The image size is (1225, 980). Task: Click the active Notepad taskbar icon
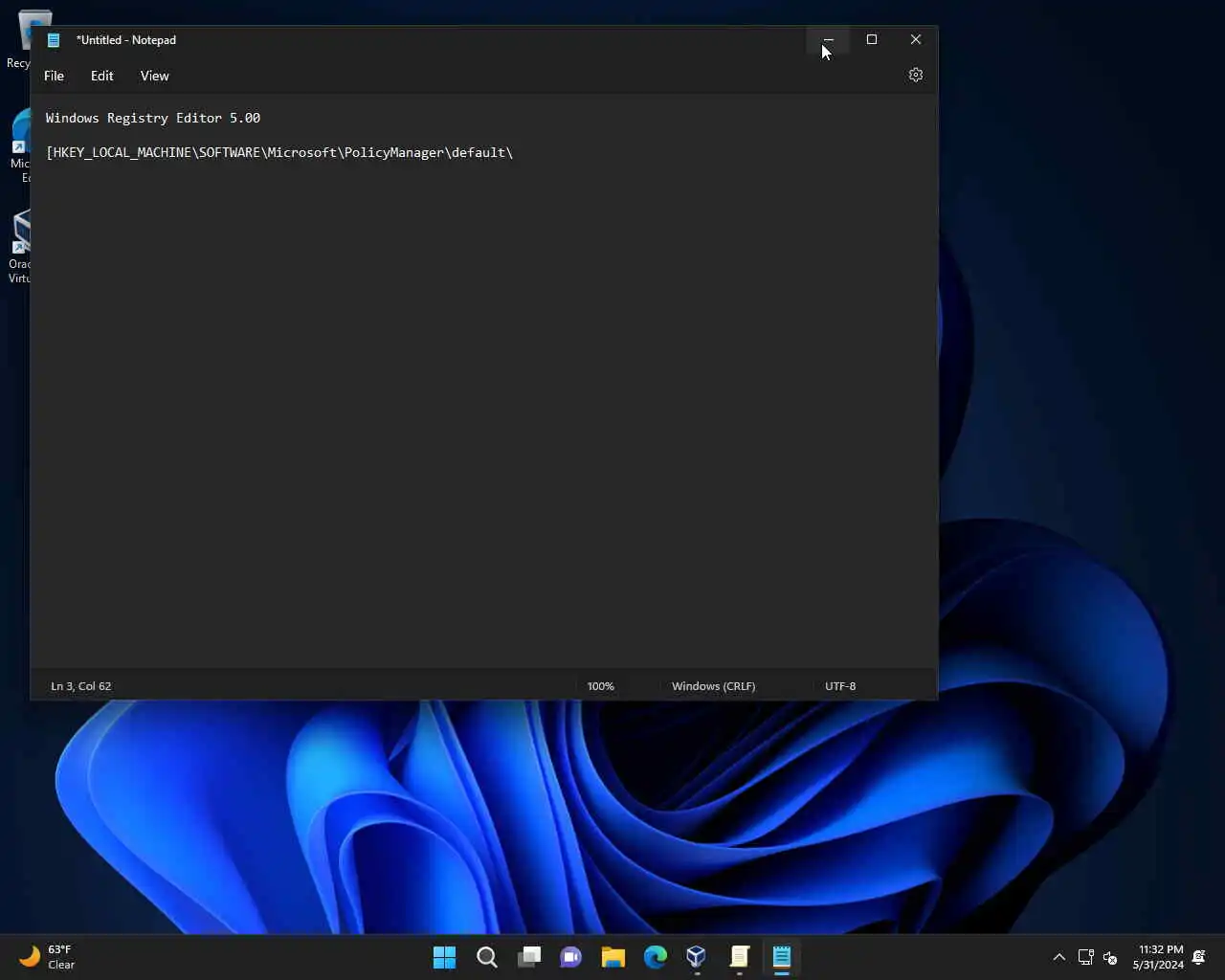click(x=782, y=957)
